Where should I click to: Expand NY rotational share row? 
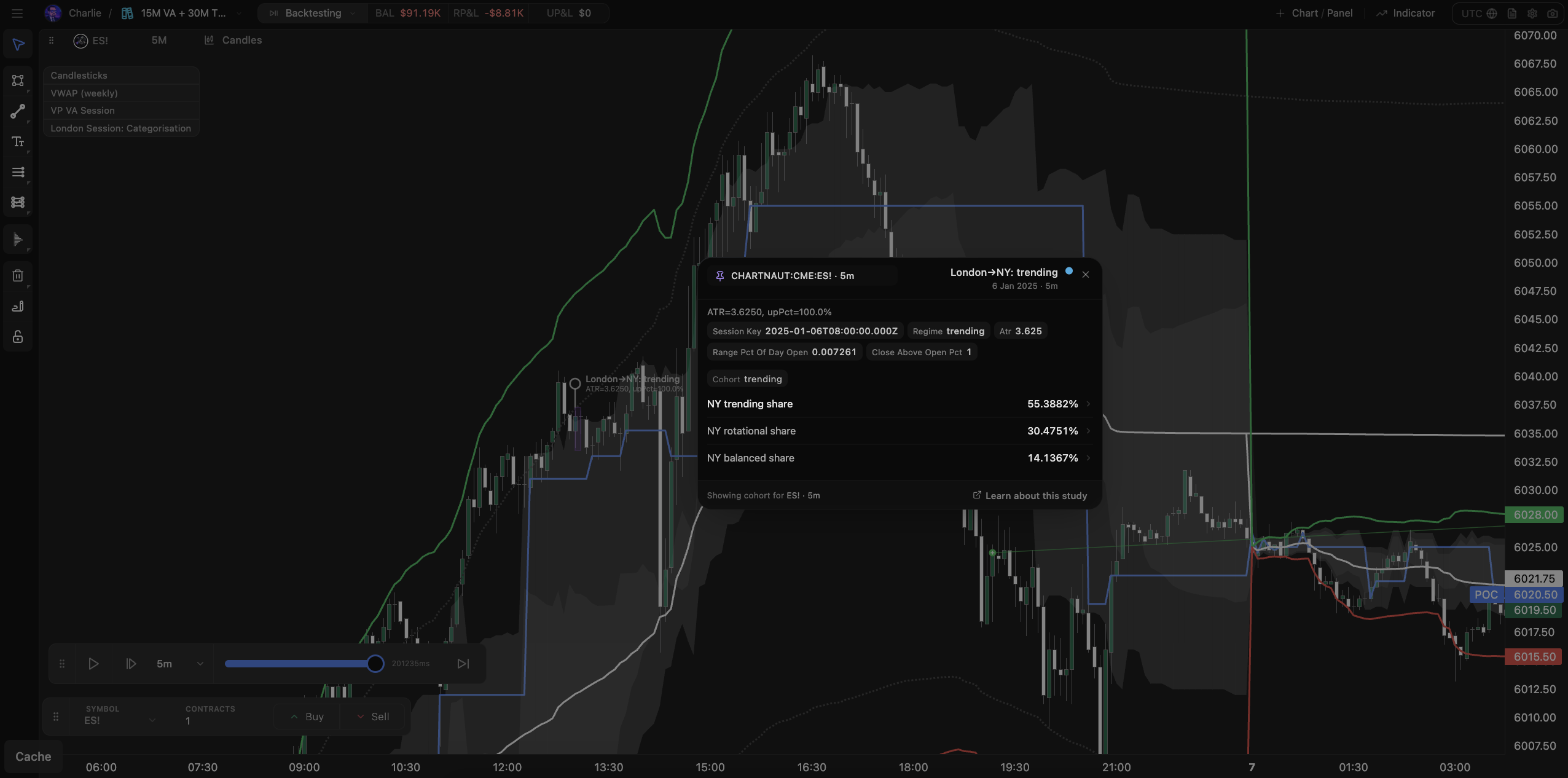coord(899,431)
